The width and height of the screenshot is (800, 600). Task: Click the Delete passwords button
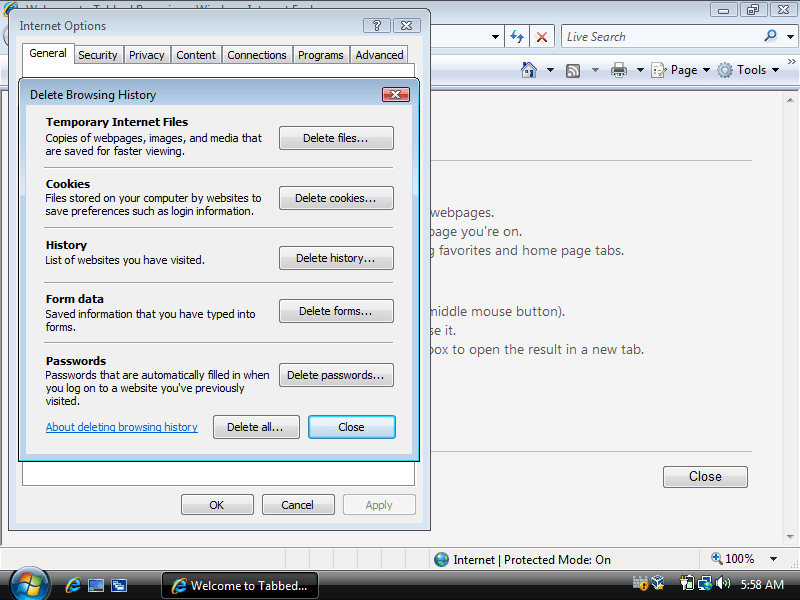click(x=336, y=375)
